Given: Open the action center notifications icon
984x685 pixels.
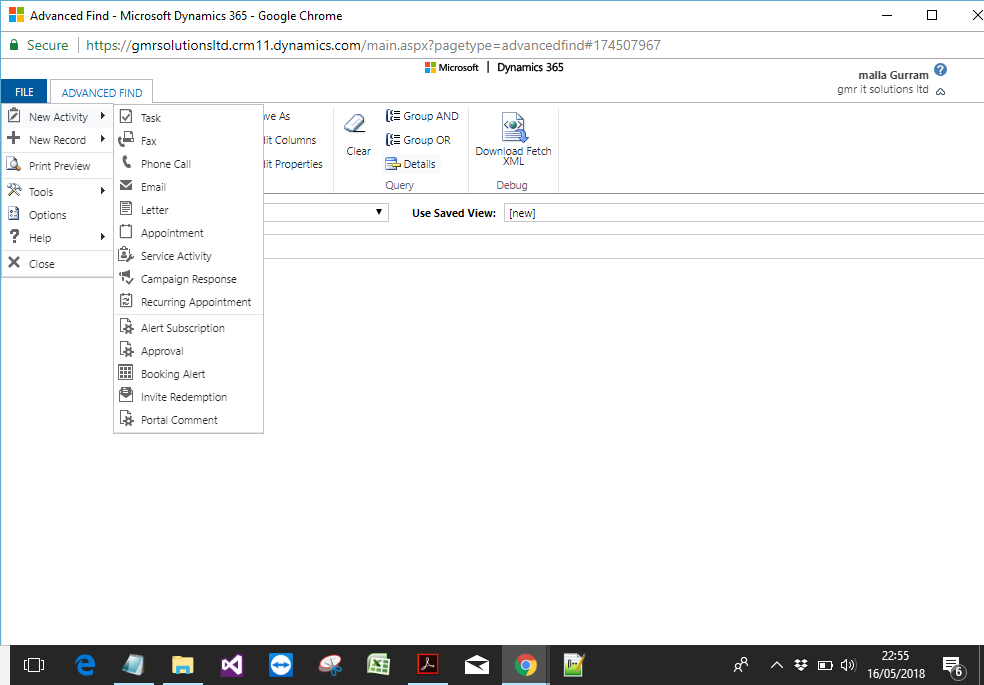Looking at the screenshot, I should point(953,666).
